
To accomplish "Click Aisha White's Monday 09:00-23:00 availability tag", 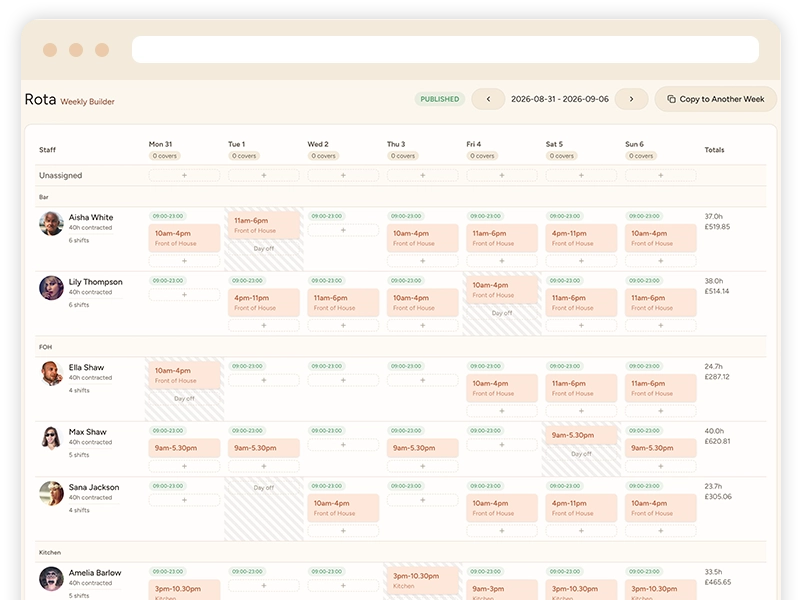I will click(168, 216).
